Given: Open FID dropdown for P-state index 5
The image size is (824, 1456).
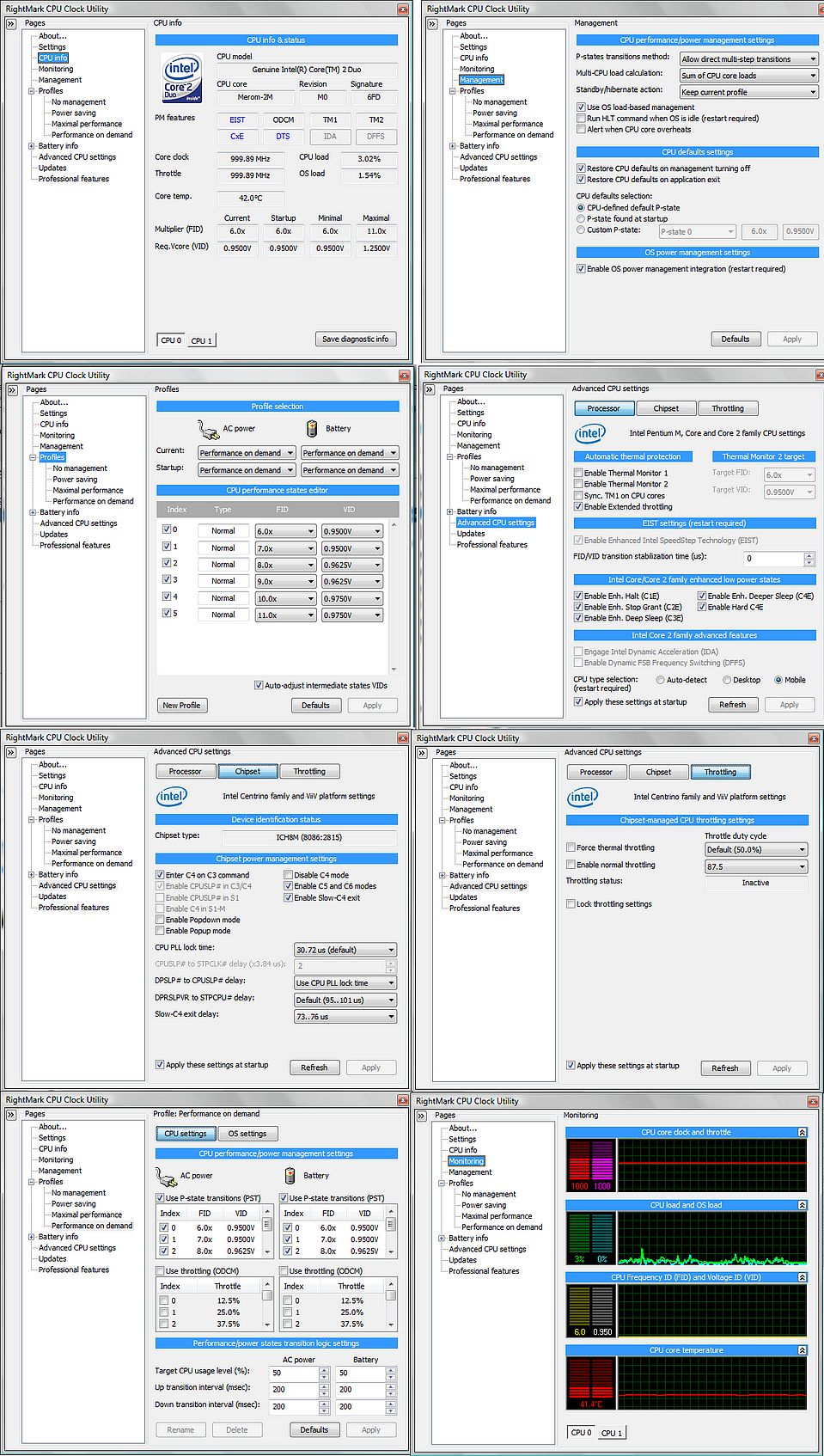Looking at the screenshot, I should click(285, 615).
